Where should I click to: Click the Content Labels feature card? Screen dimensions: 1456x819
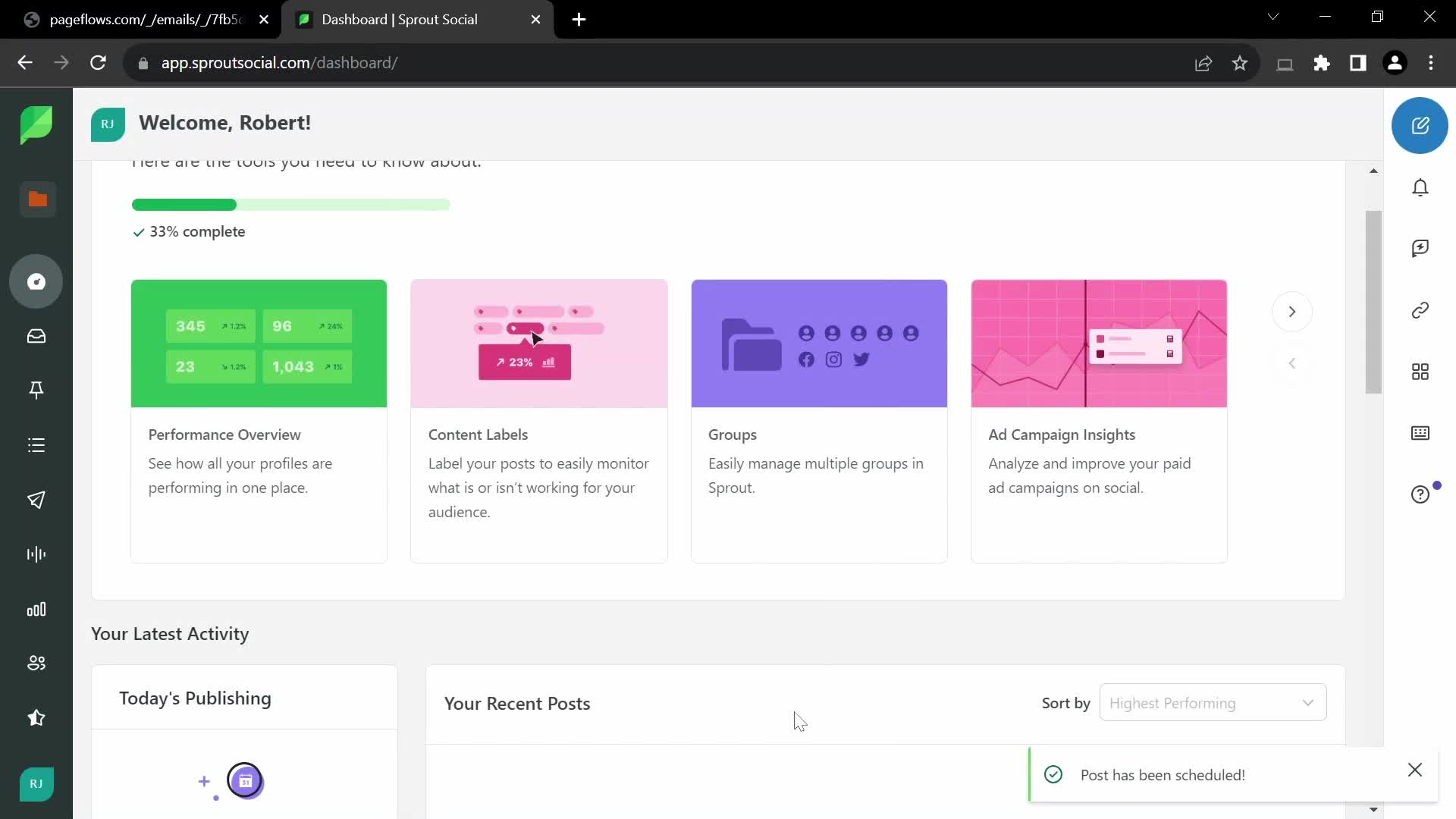[541, 421]
